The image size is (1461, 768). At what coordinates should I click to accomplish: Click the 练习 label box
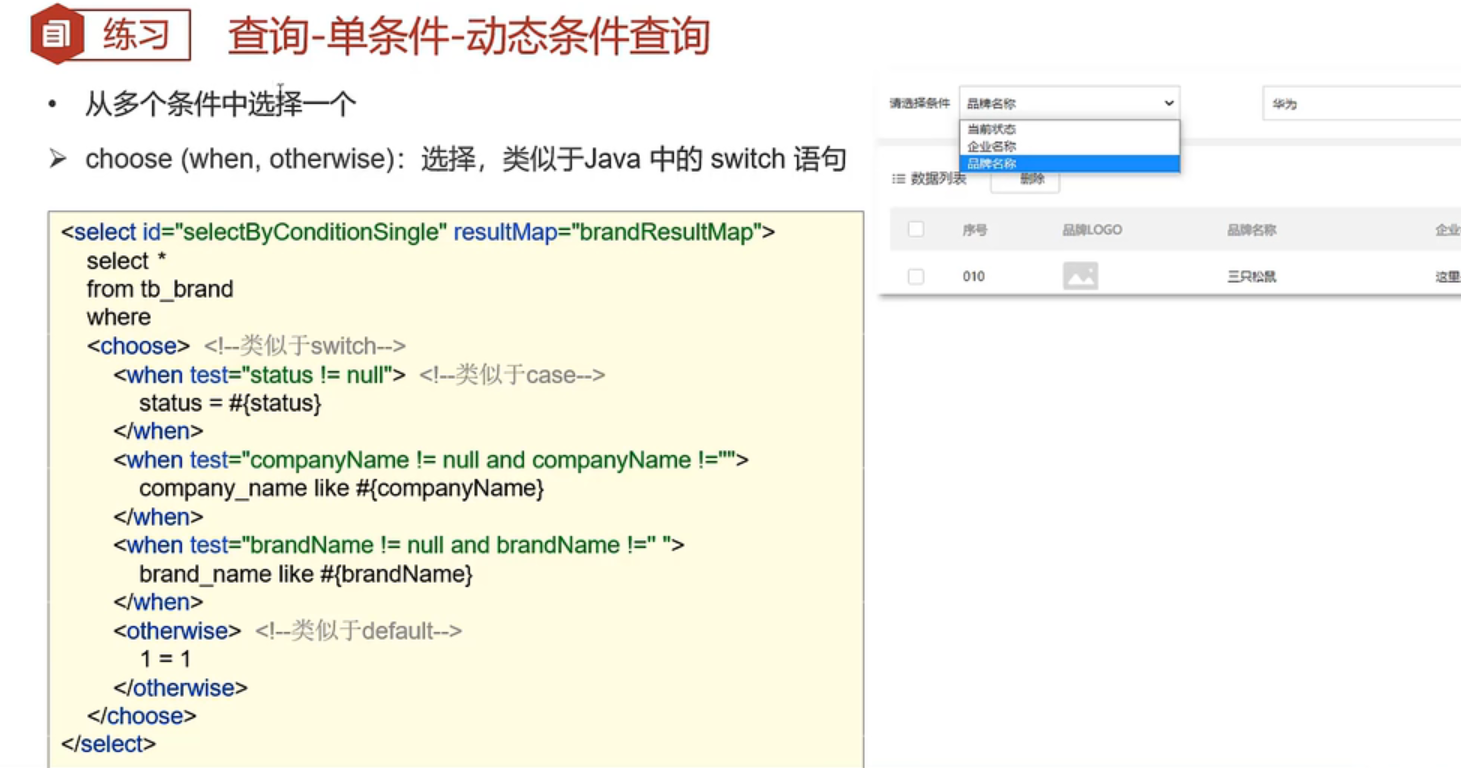(x=137, y=35)
